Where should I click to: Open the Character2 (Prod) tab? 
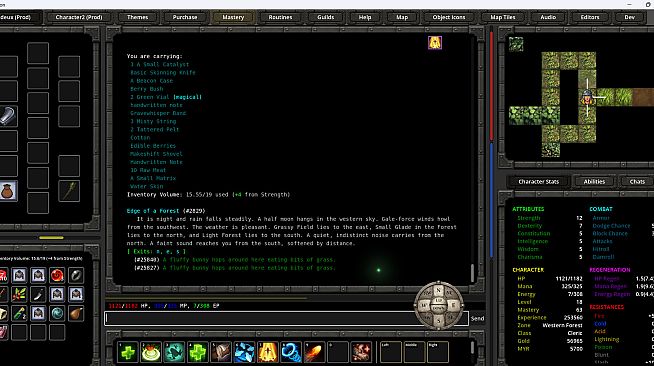(x=78, y=17)
